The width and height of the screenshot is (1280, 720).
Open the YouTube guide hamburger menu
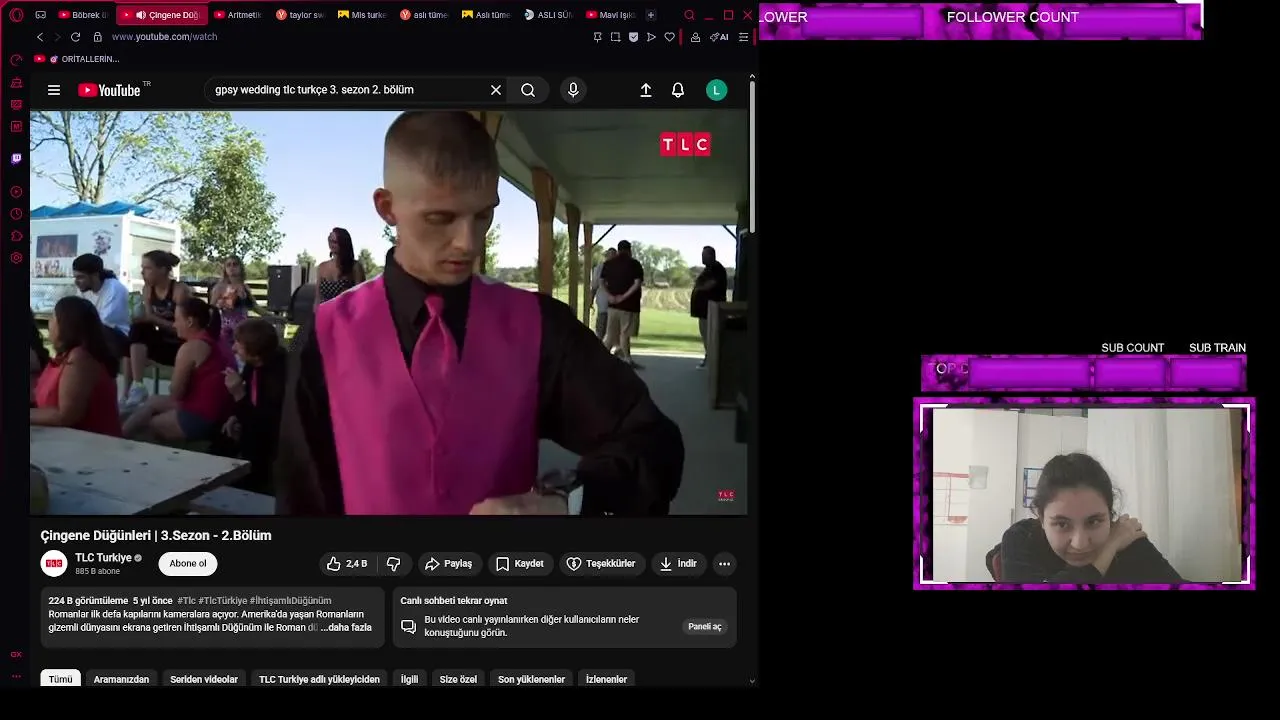pos(54,90)
